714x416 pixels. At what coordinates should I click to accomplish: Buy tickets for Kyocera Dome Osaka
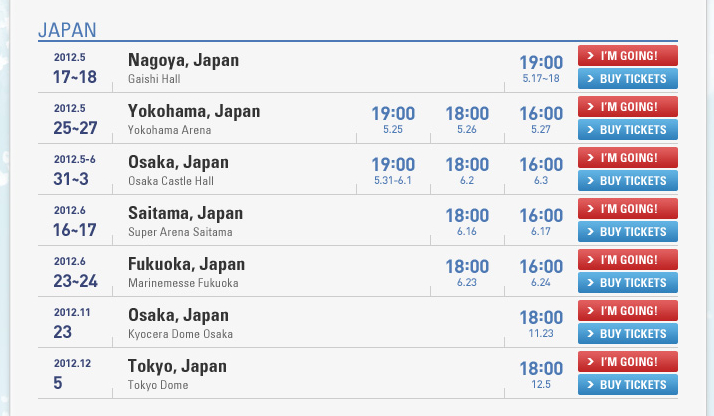[627, 334]
